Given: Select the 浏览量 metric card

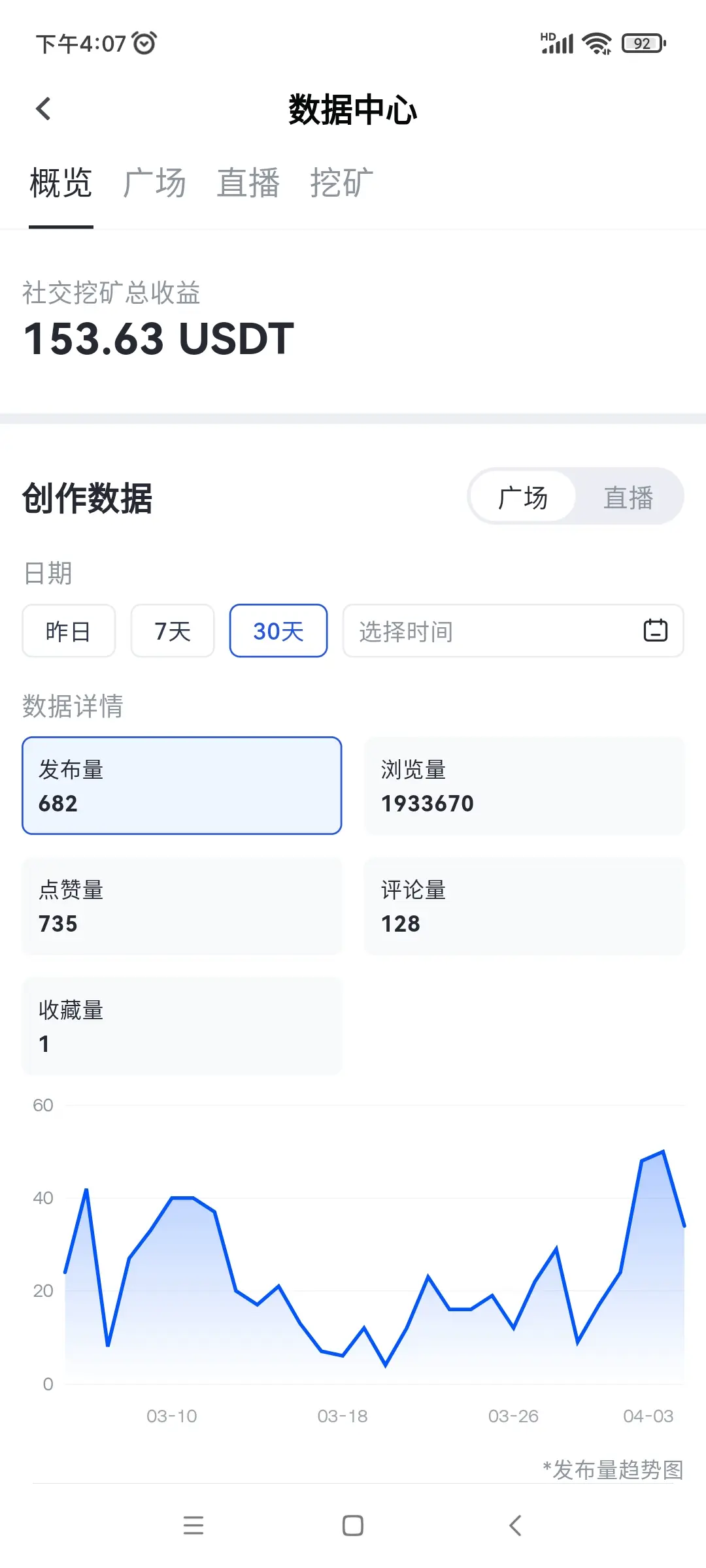Looking at the screenshot, I should 524,786.
